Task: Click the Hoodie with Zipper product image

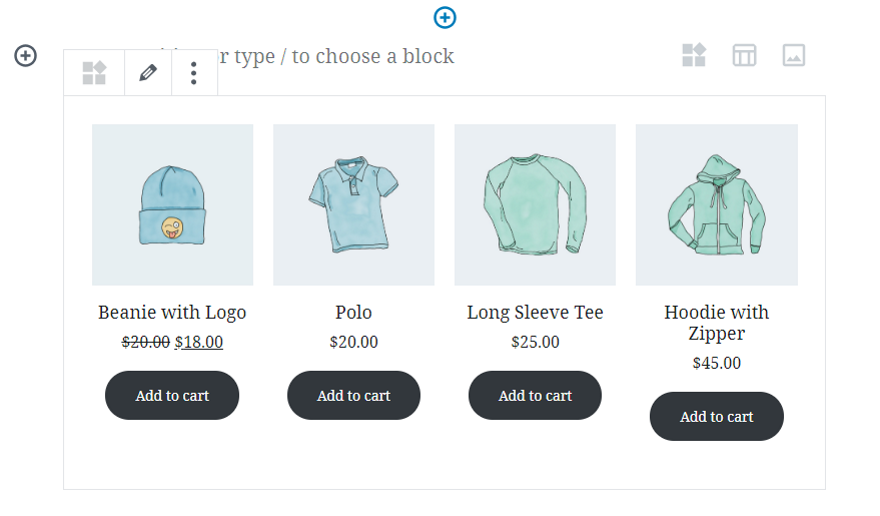Action: (717, 205)
